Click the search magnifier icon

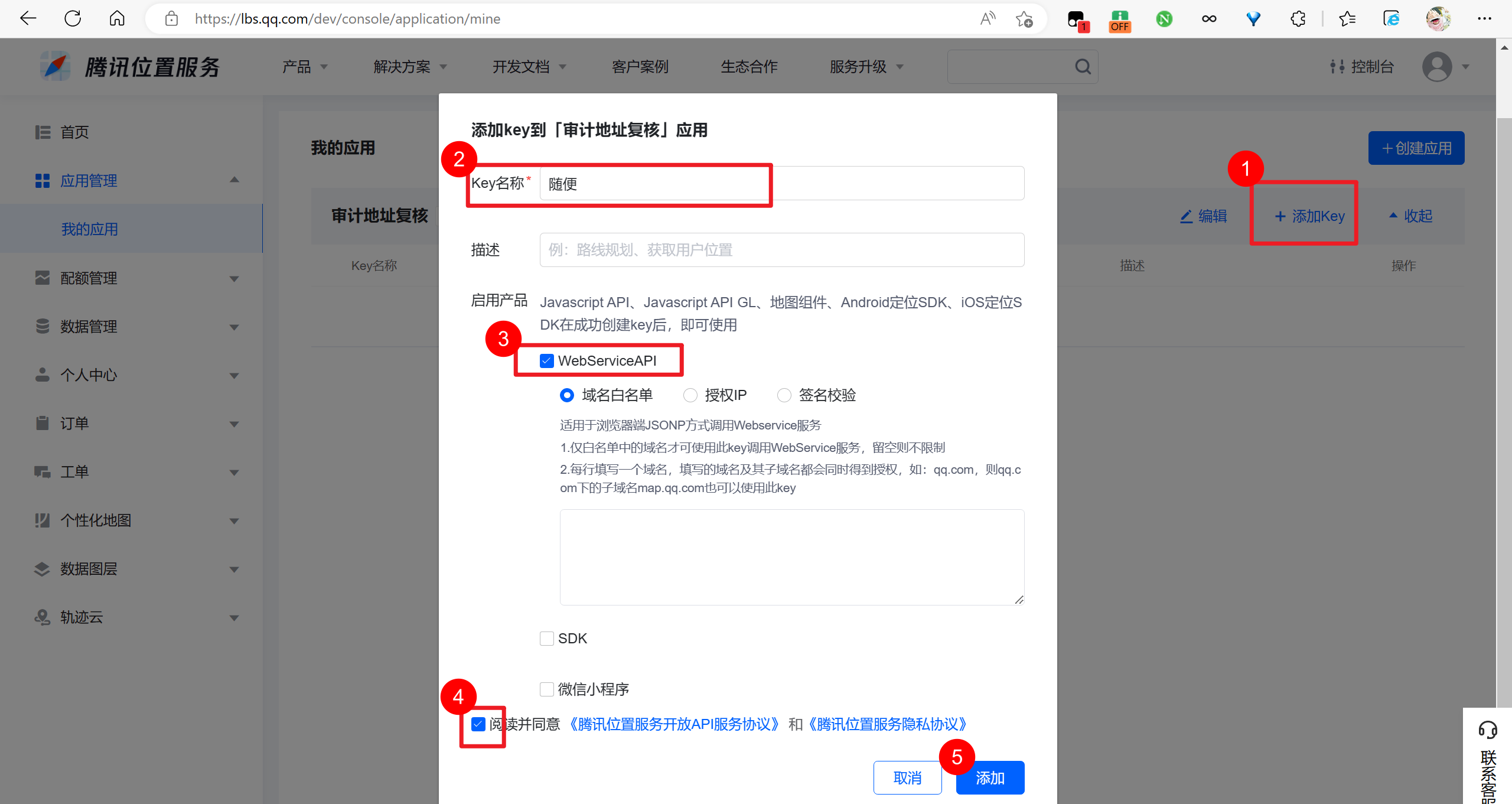point(1083,66)
